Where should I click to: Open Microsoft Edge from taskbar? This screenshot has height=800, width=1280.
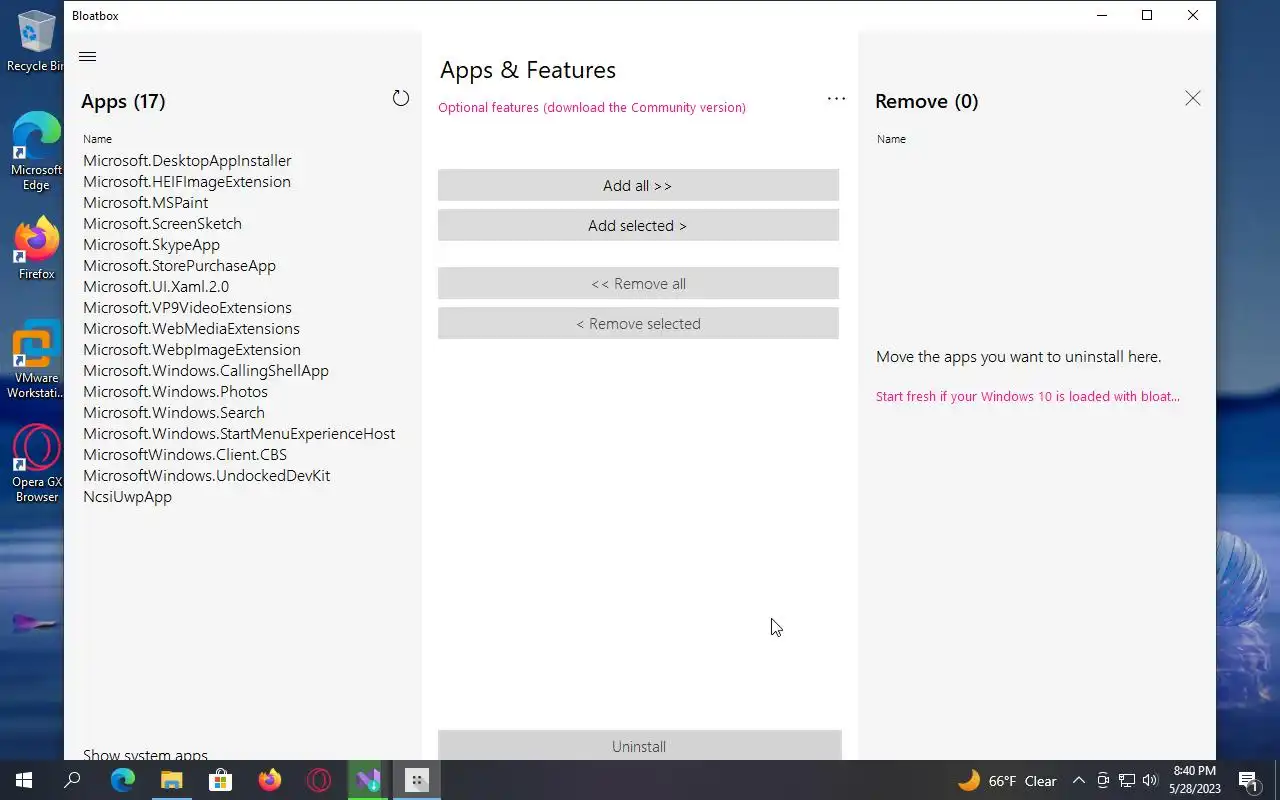pyautogui.click(x=122, y=780)
